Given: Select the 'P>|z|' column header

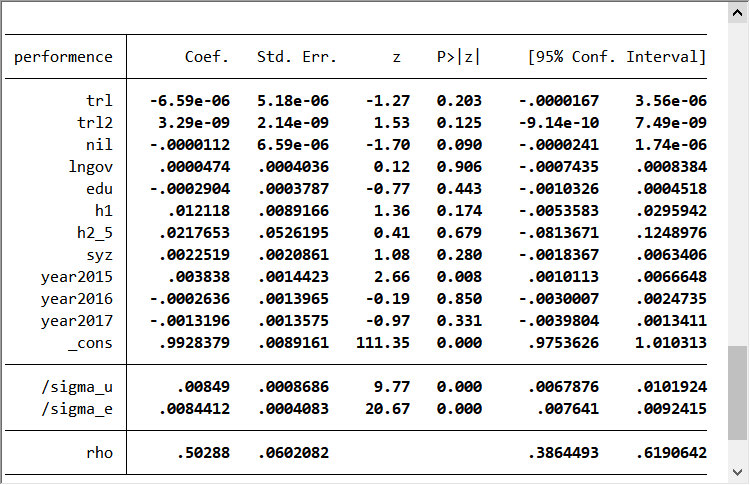Looking at the screenshot, I should coord(458,57).
